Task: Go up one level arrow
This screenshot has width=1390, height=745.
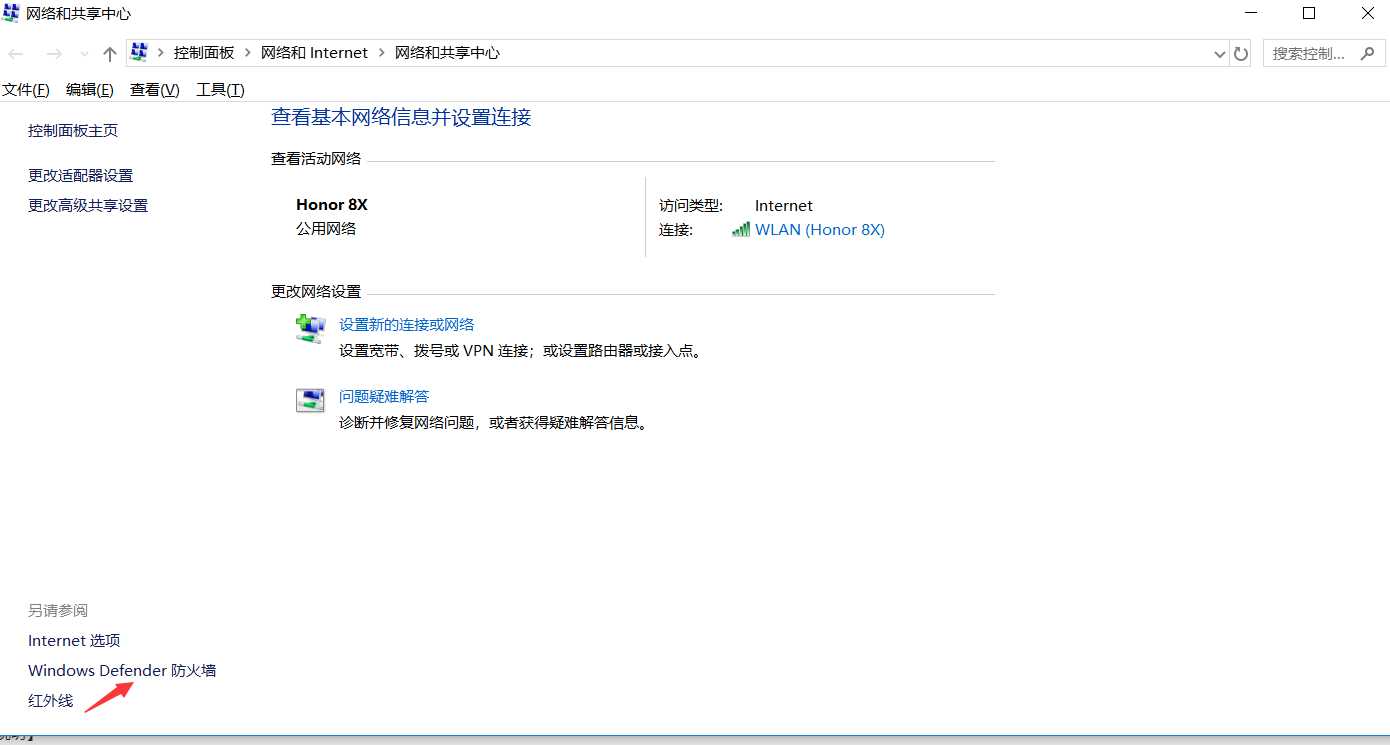Action: pos(110,54)
